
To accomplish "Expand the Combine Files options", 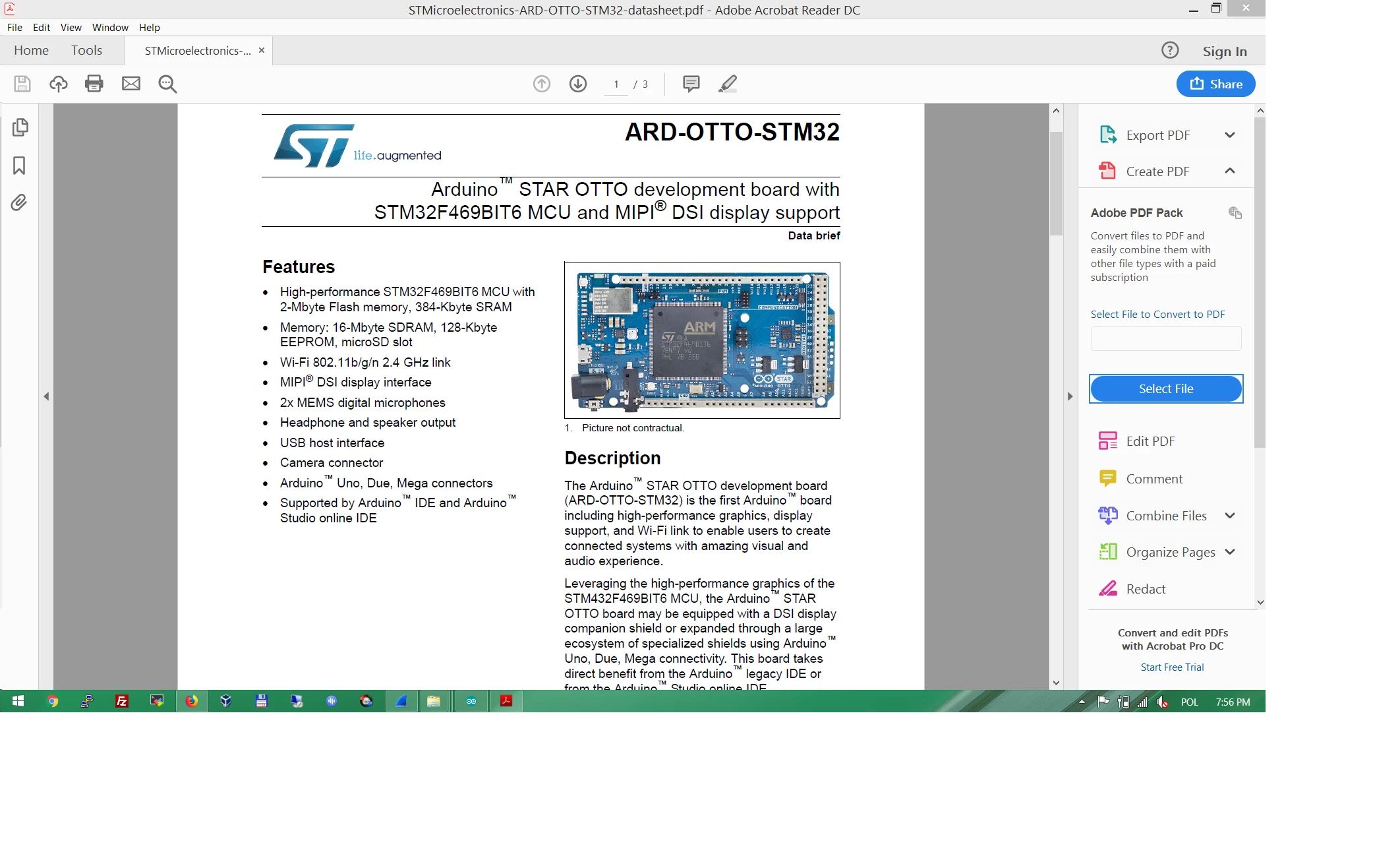I will click(x=1230, y=515).
